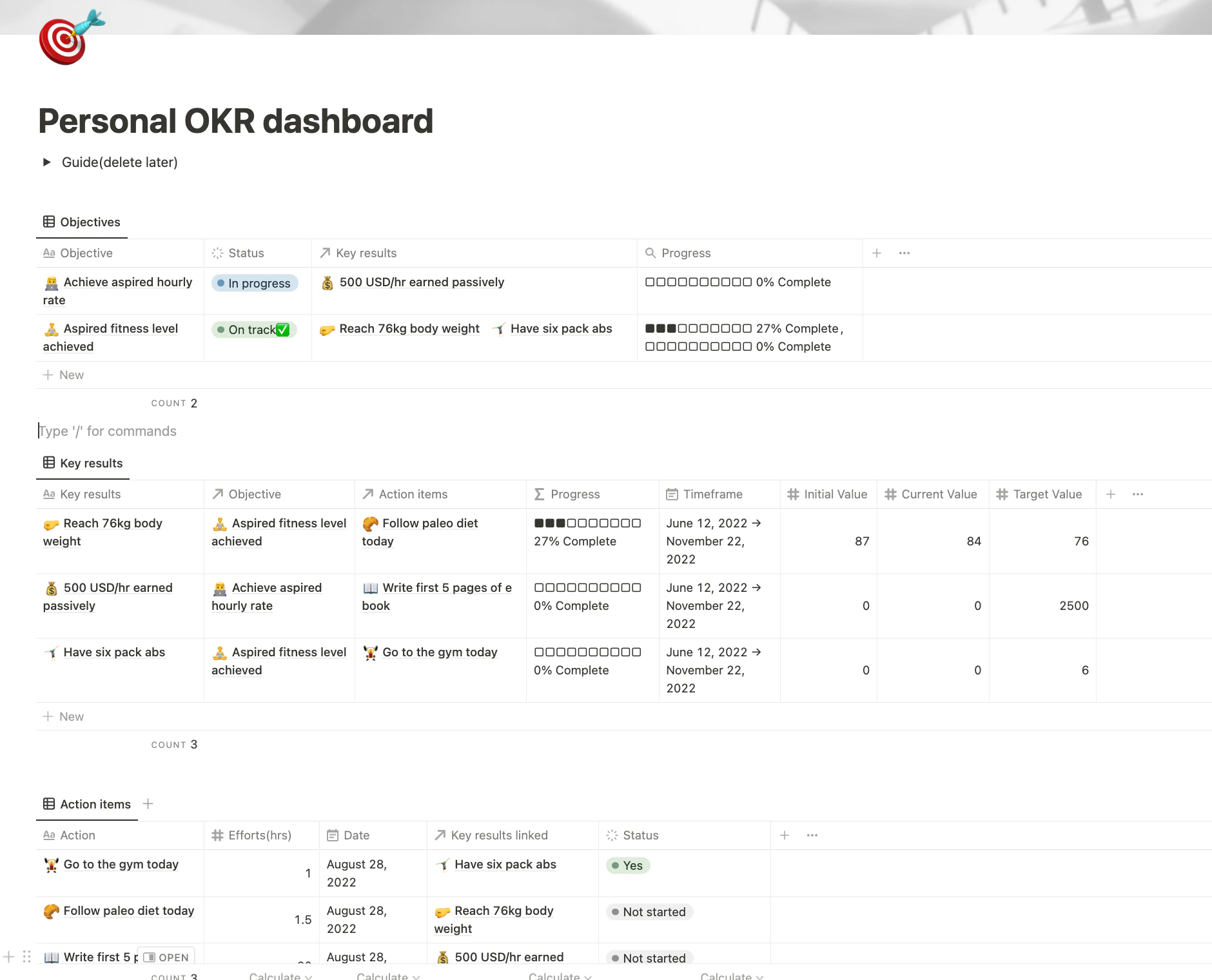Open the COUNT calculation dropdown in the Objectives table
This screenshot has height=980, width=1212.
click(x=174, y=402)
